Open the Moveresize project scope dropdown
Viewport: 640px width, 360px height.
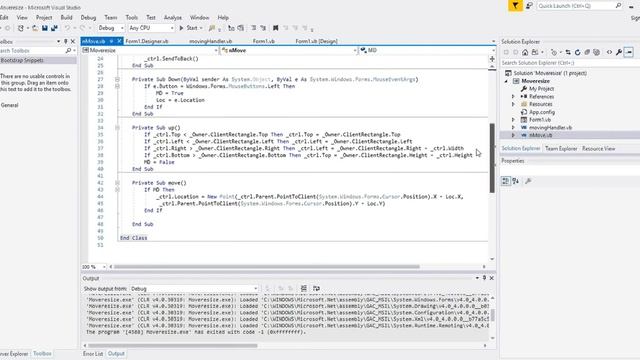[x=149, y=51]
